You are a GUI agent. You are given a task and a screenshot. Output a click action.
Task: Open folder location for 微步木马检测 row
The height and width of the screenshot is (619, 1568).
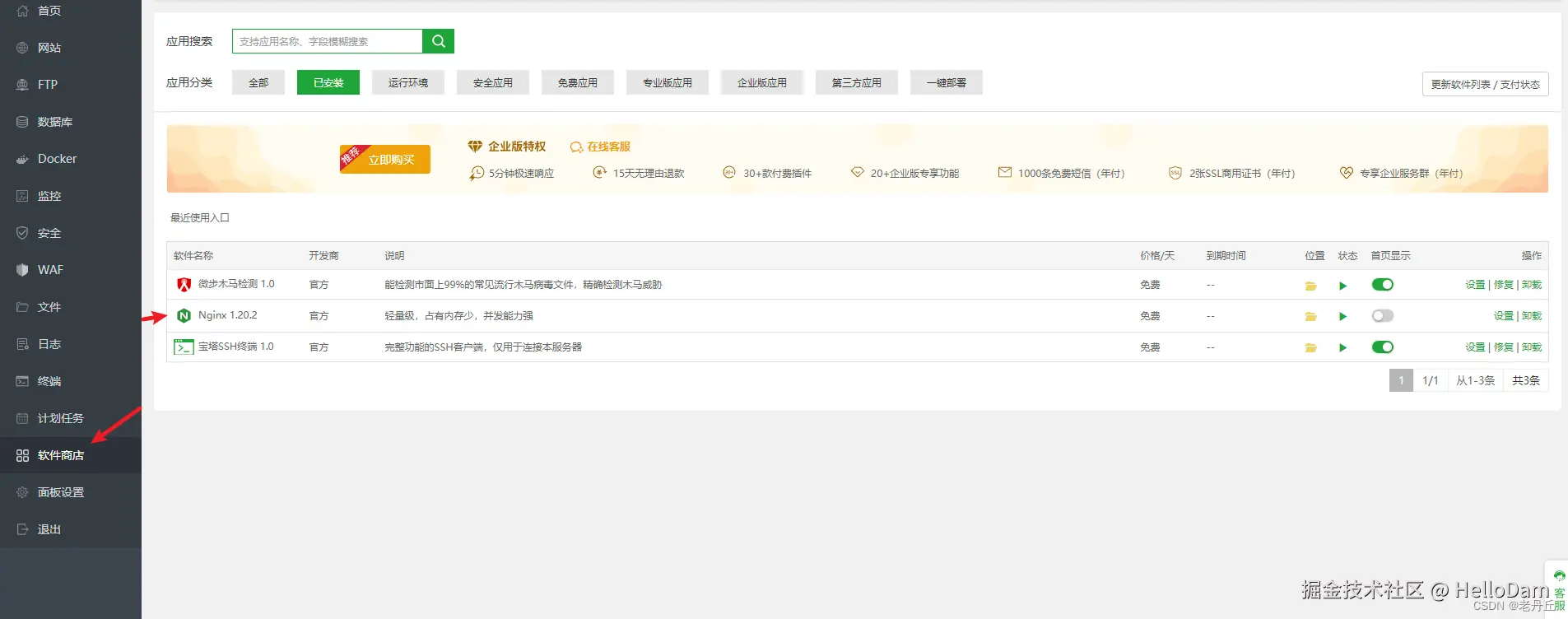(x=1311, y=286)
